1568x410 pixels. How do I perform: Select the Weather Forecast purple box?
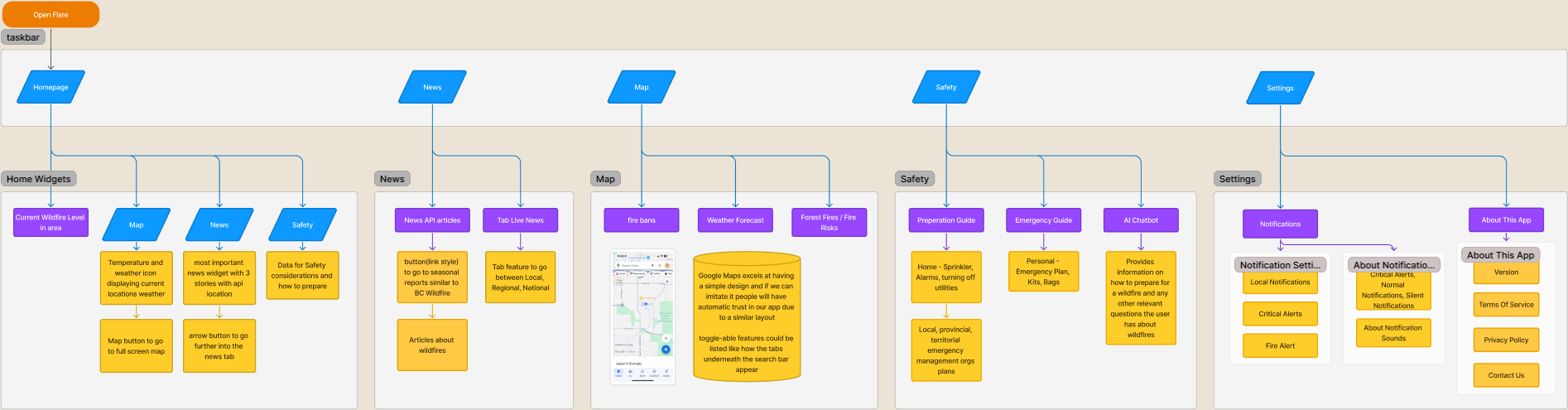click(x=735, y=220)
